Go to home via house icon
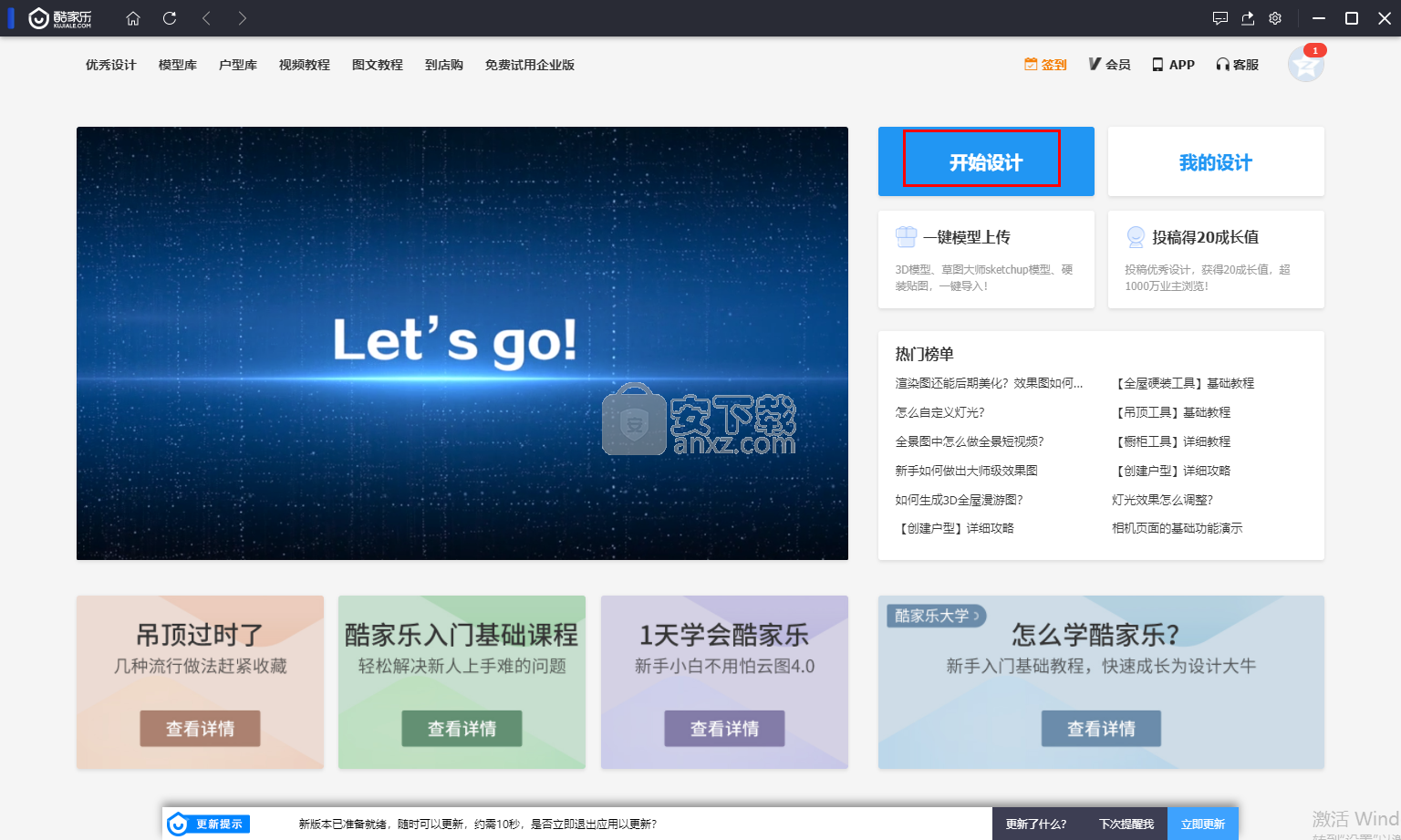The height and width of the screenshot is (840, 1401). click(133, 18)
